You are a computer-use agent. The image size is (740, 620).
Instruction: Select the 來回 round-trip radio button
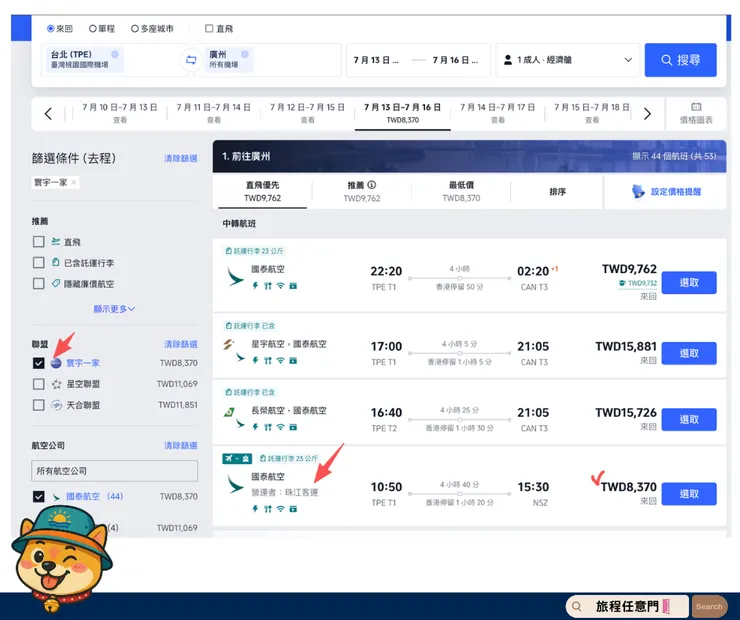pyautogui.click(x=50, y=29)
